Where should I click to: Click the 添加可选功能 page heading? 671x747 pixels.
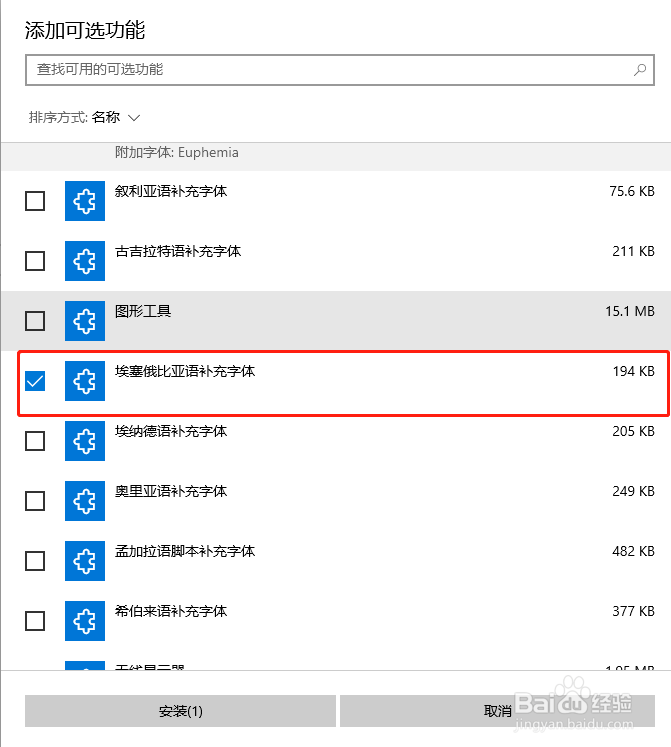pyautogui.click(x=85, y=30)
